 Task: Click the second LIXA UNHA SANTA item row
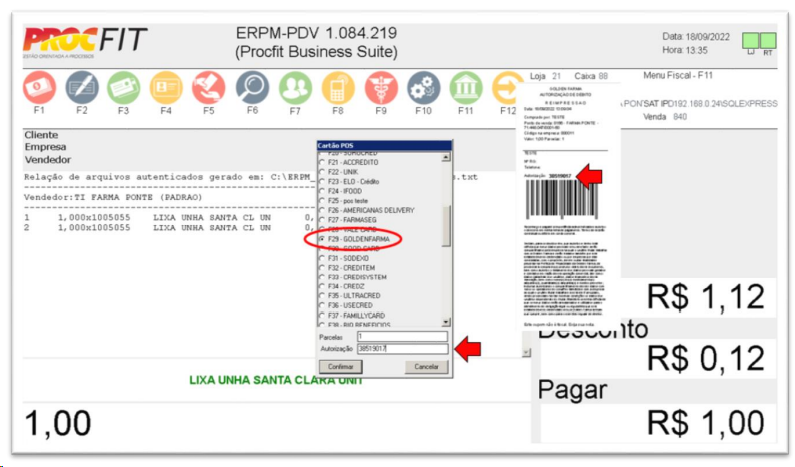pos(169,228)
